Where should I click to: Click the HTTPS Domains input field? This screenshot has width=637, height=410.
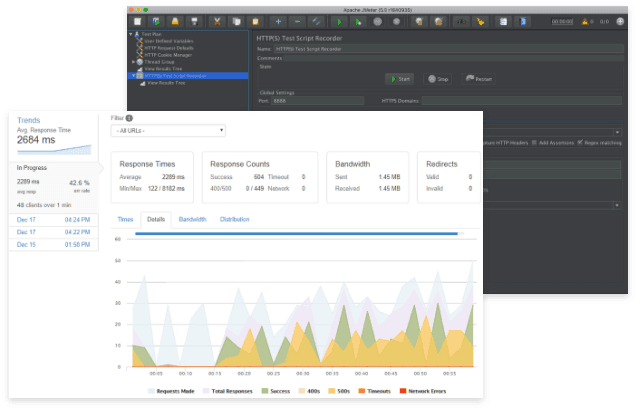point(522,101)
